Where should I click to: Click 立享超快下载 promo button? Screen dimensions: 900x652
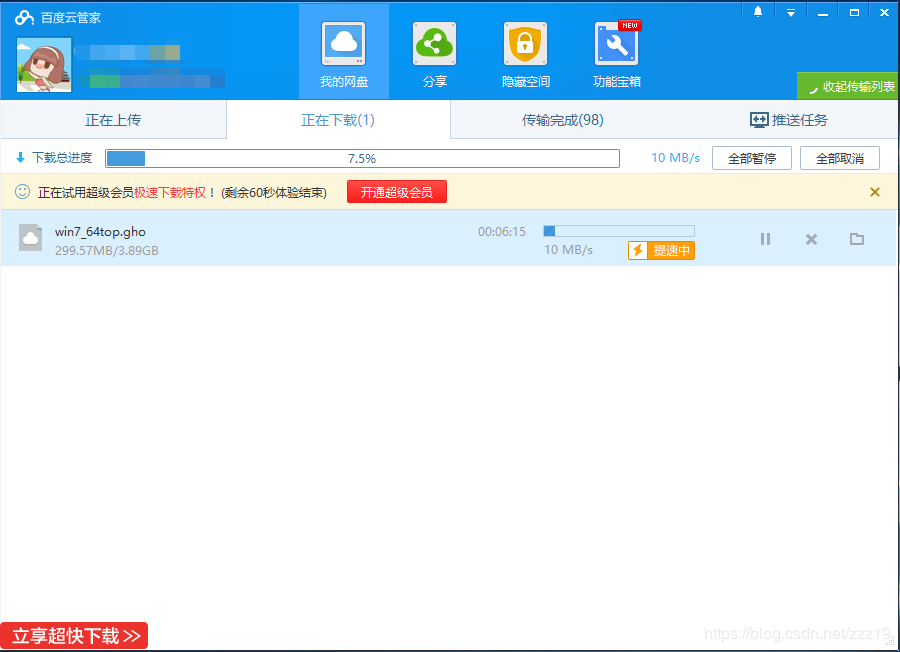74,636
